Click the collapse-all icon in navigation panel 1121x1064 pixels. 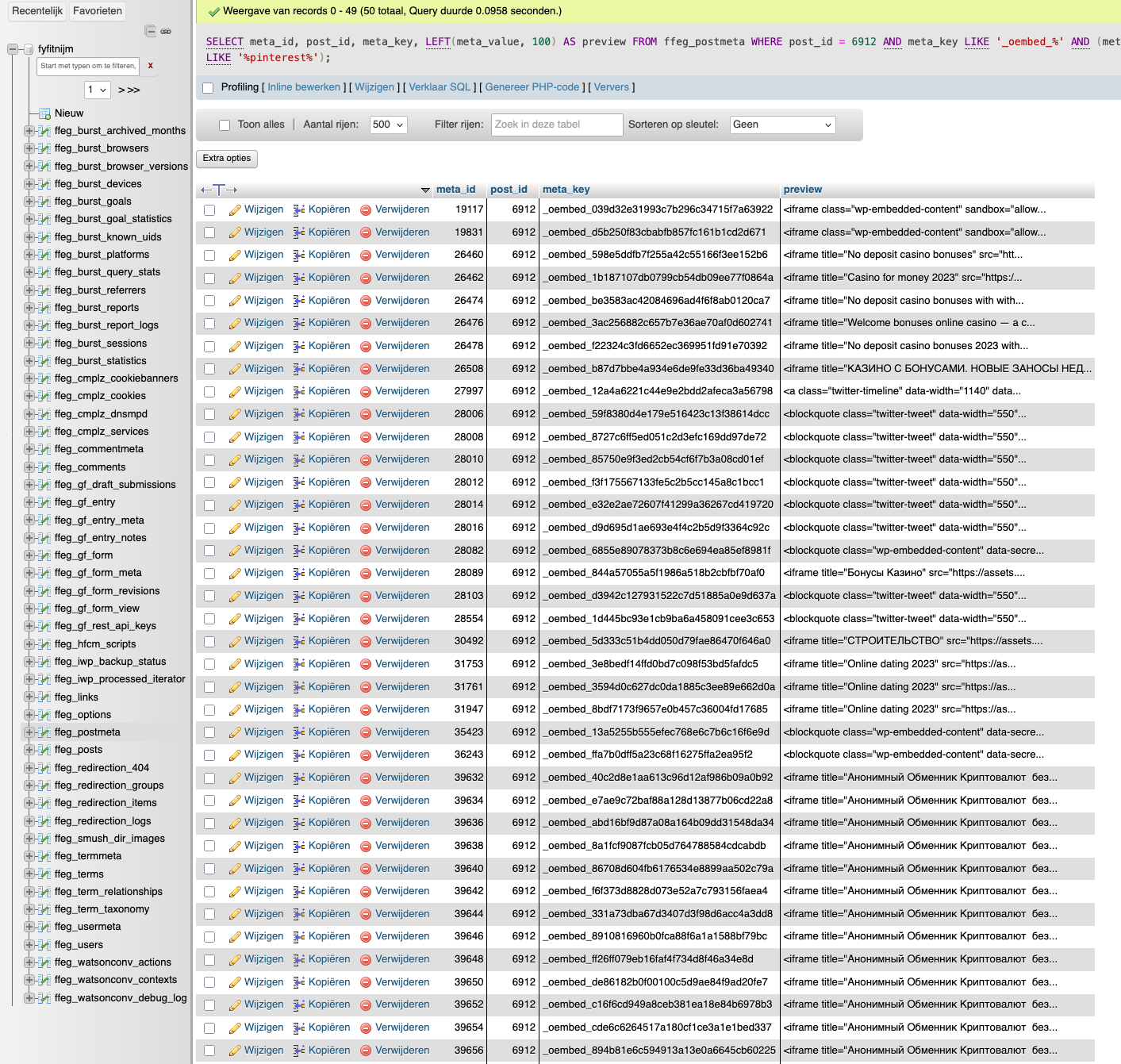[150, 31]
